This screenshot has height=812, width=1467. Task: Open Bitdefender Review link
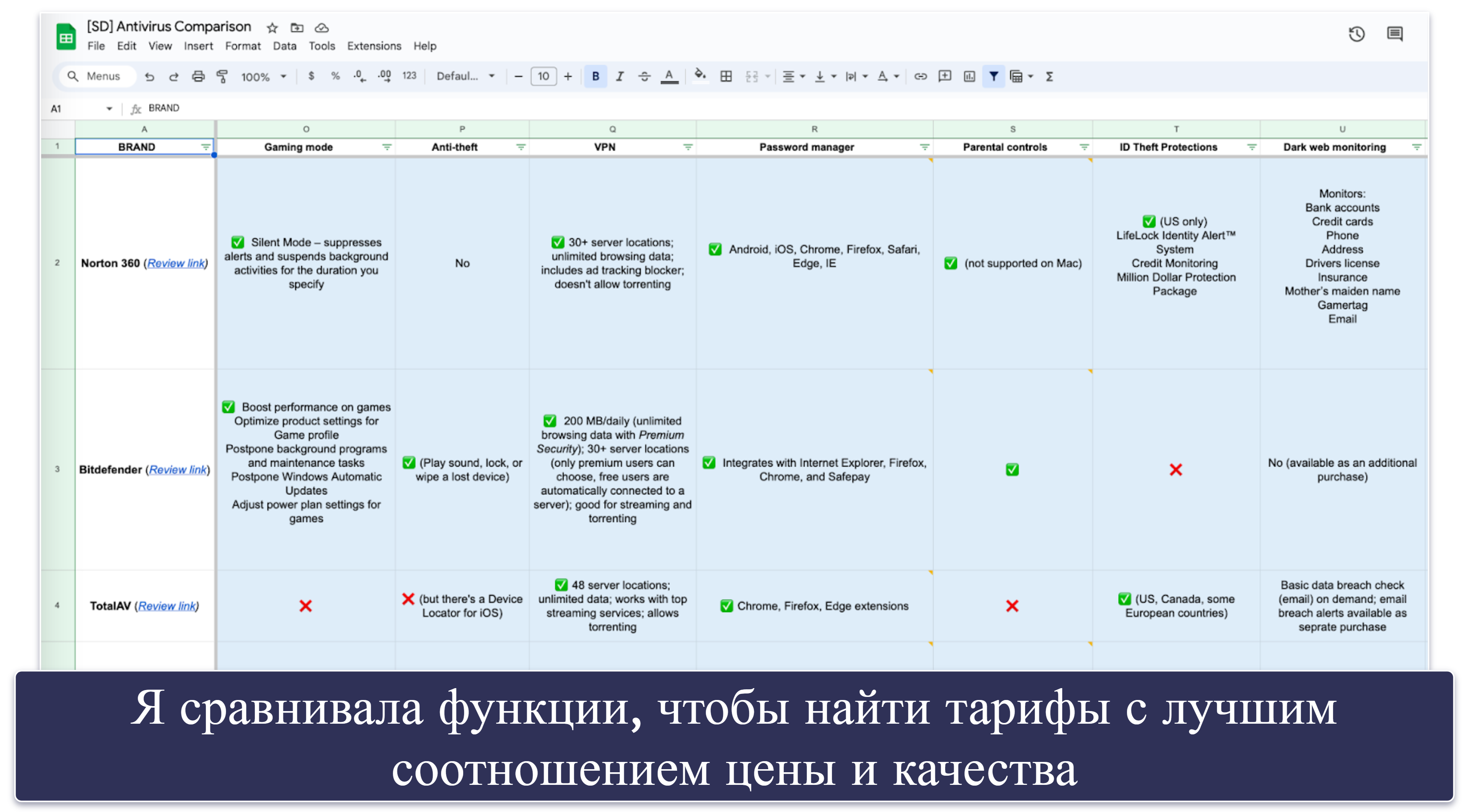[x=177, y=470]
